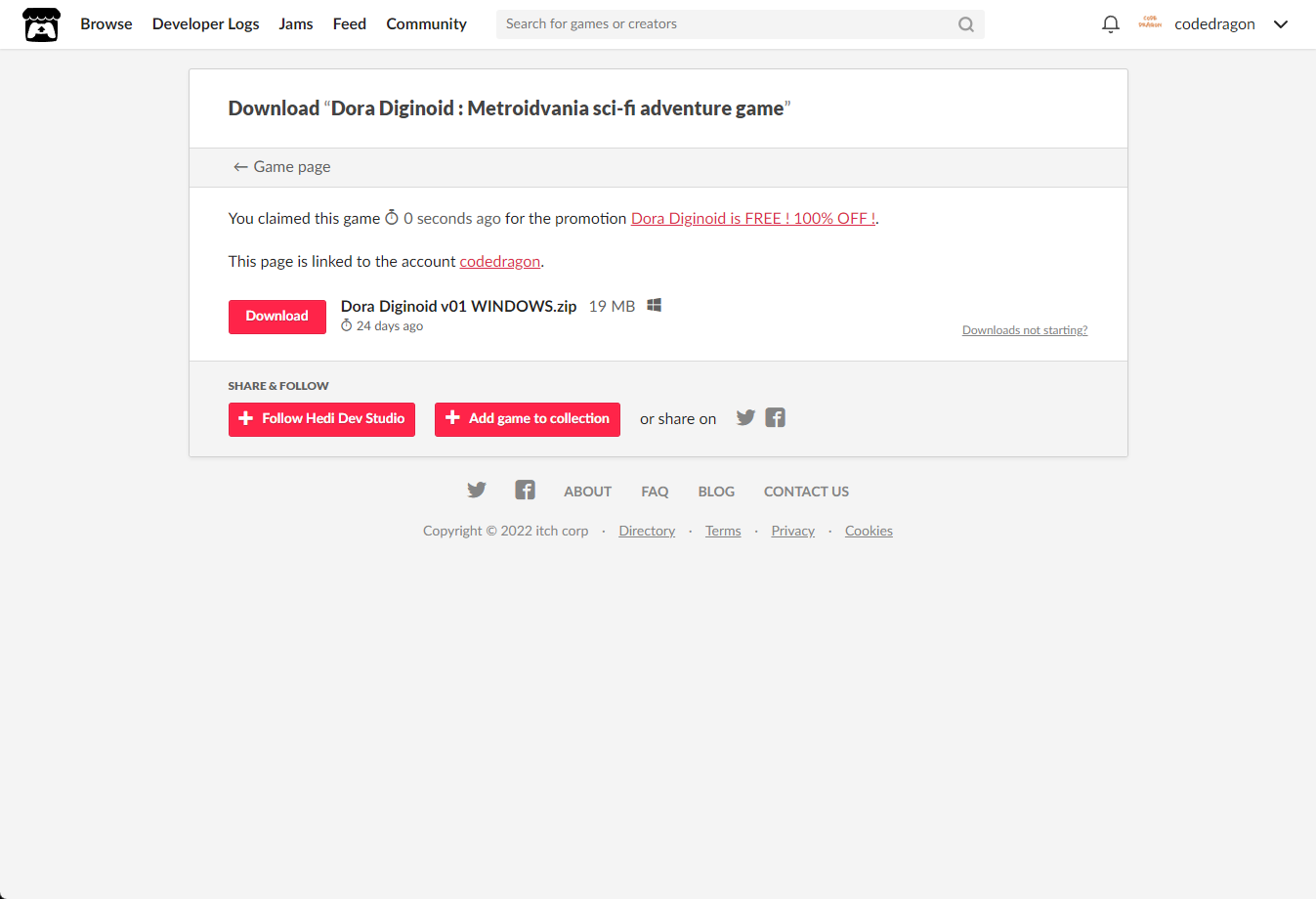Follow Hedi Dev Studio
Viewport: 1316px width, 899px height.
[321, 419]
